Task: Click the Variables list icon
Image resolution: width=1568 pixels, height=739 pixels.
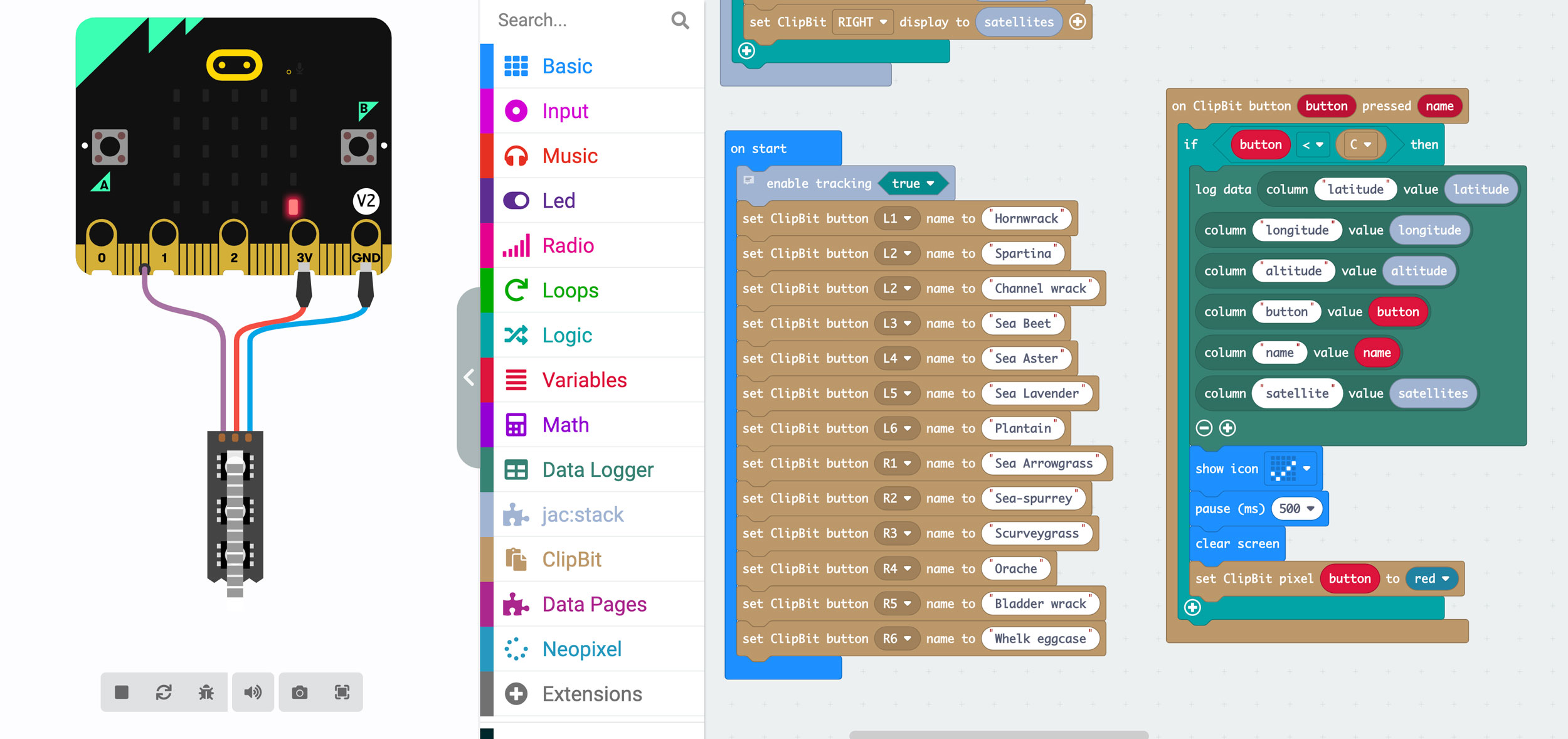Action: point(516,380)
